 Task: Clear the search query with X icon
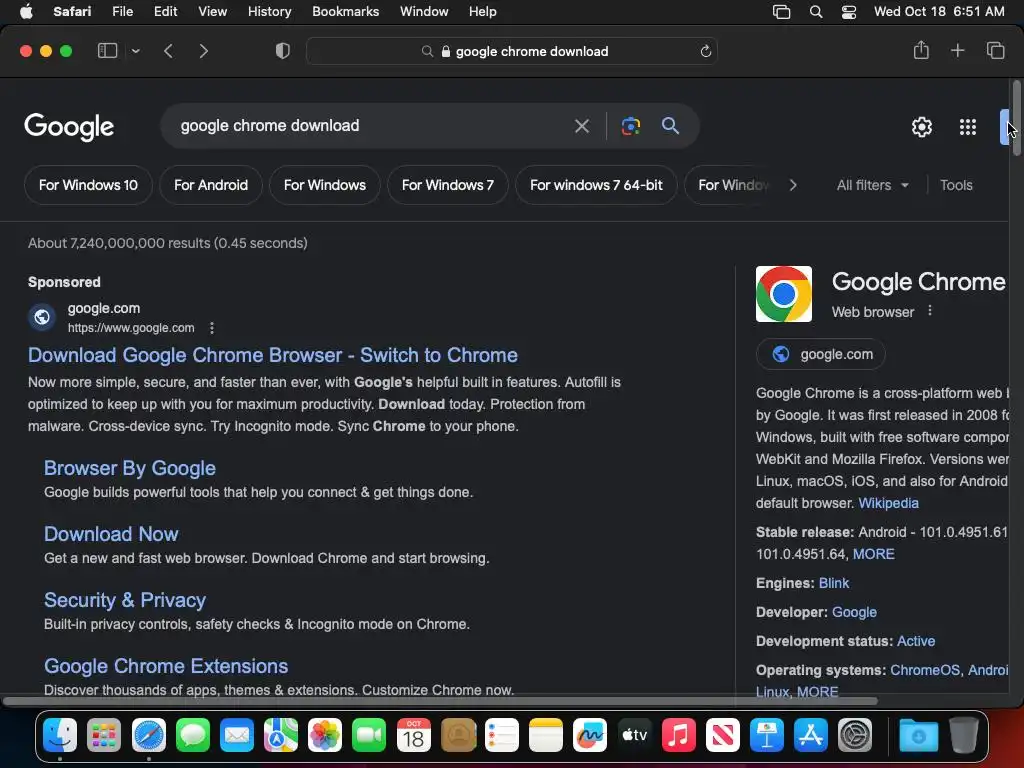[582, 126]
